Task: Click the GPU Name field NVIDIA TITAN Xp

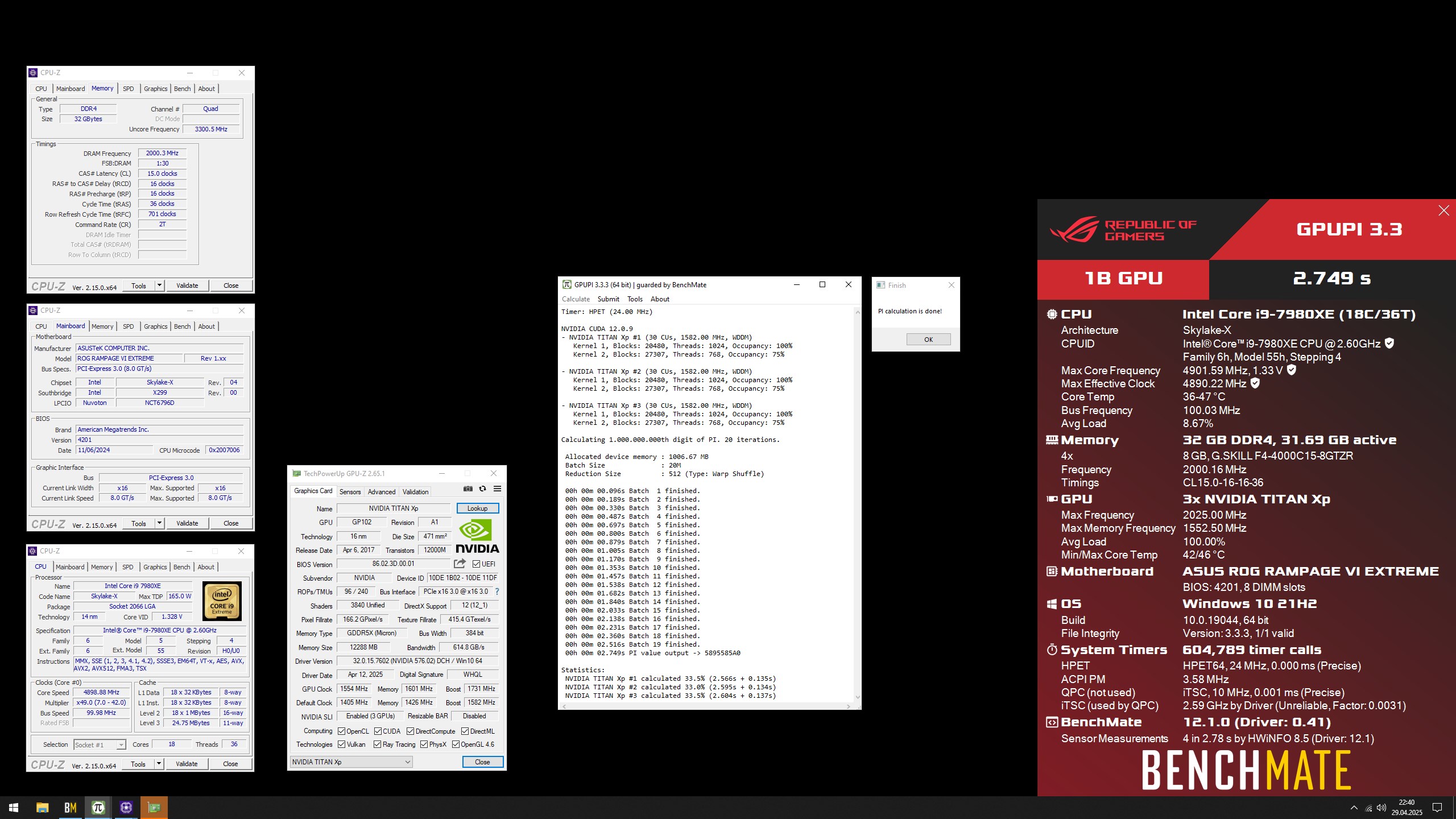Action: (394, 508)
